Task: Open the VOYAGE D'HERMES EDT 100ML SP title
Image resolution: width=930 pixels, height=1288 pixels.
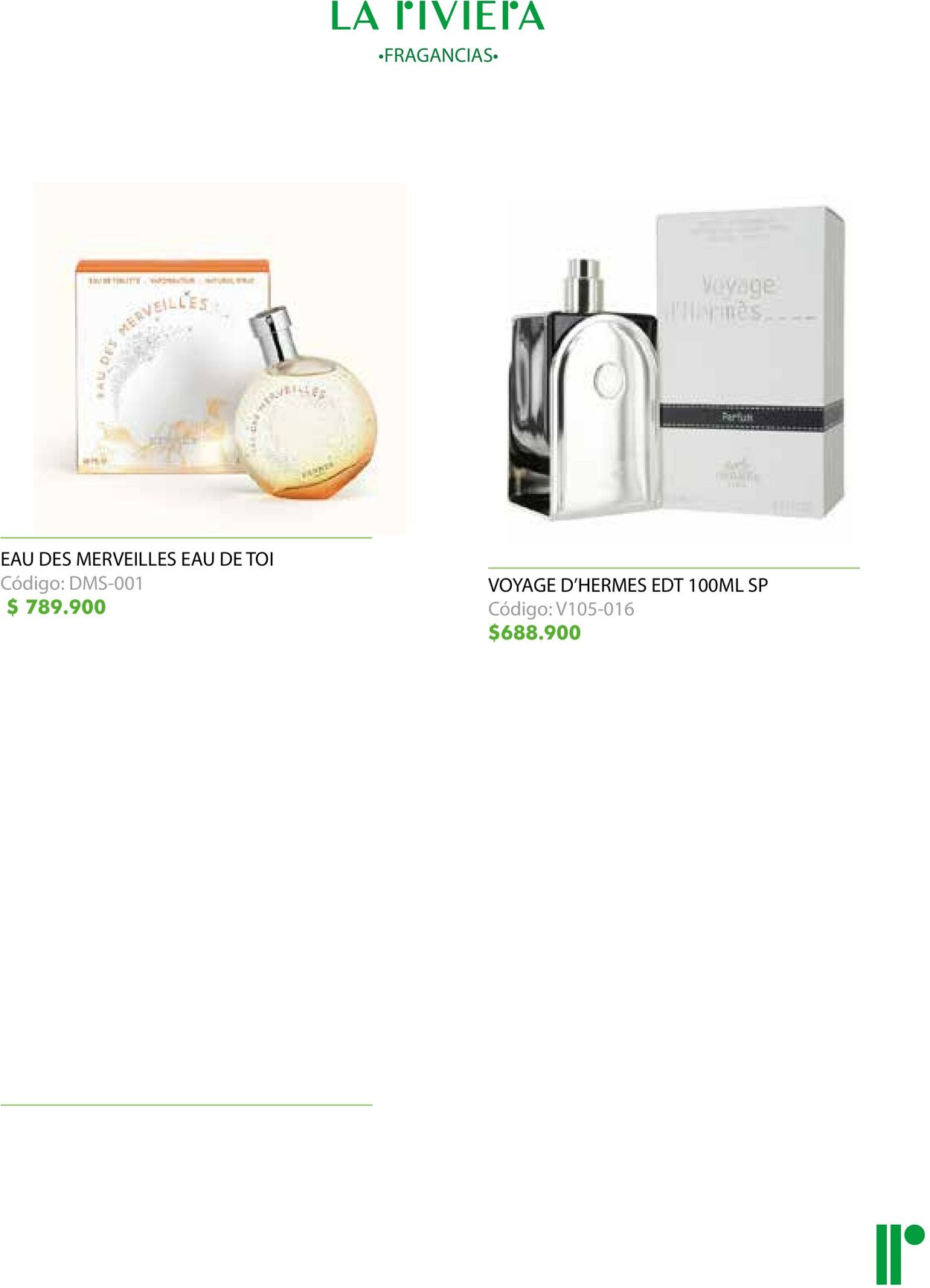Action: (x=628, y=585)
